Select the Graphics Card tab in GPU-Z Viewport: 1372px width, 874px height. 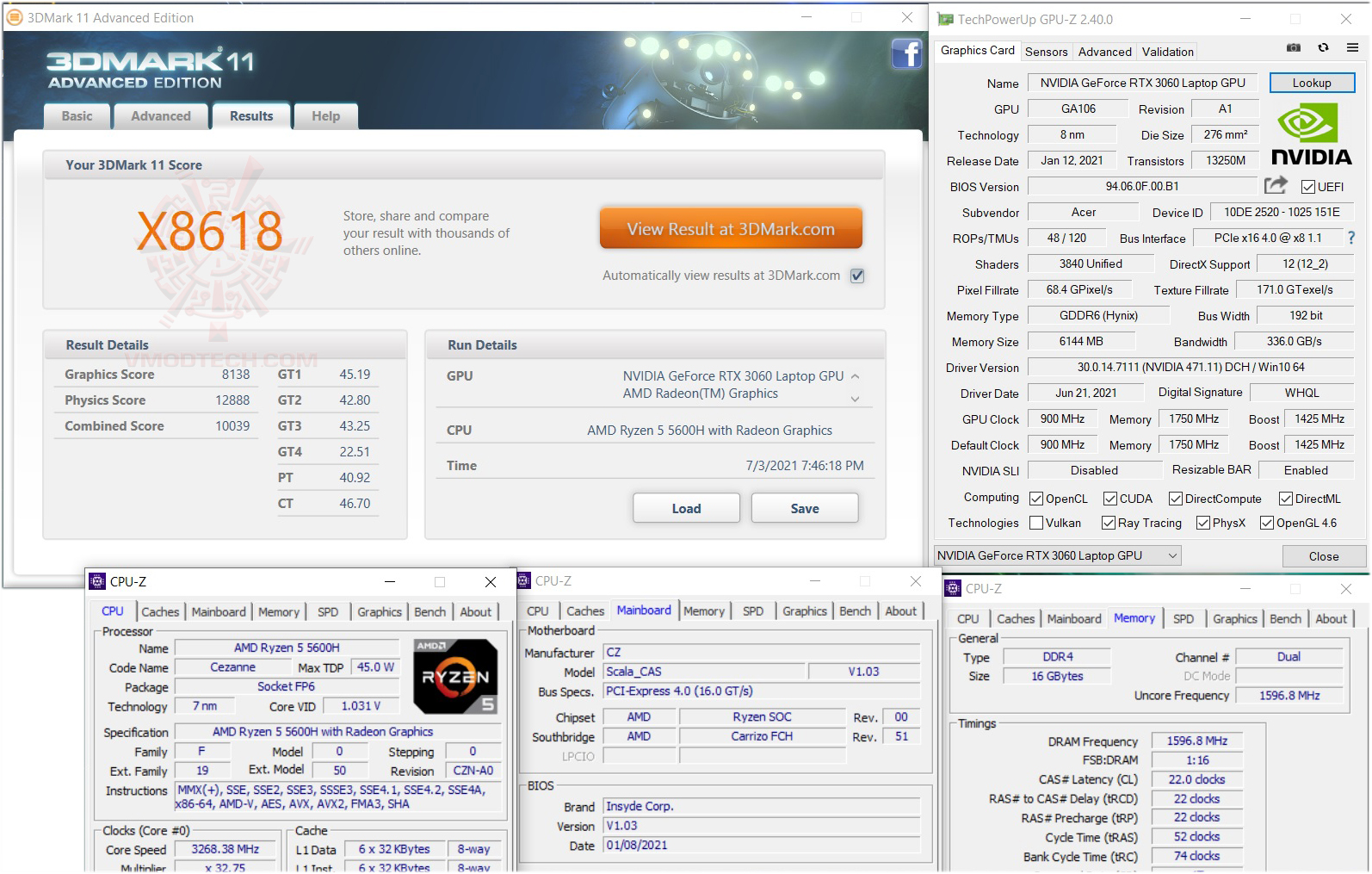point(977,51)
